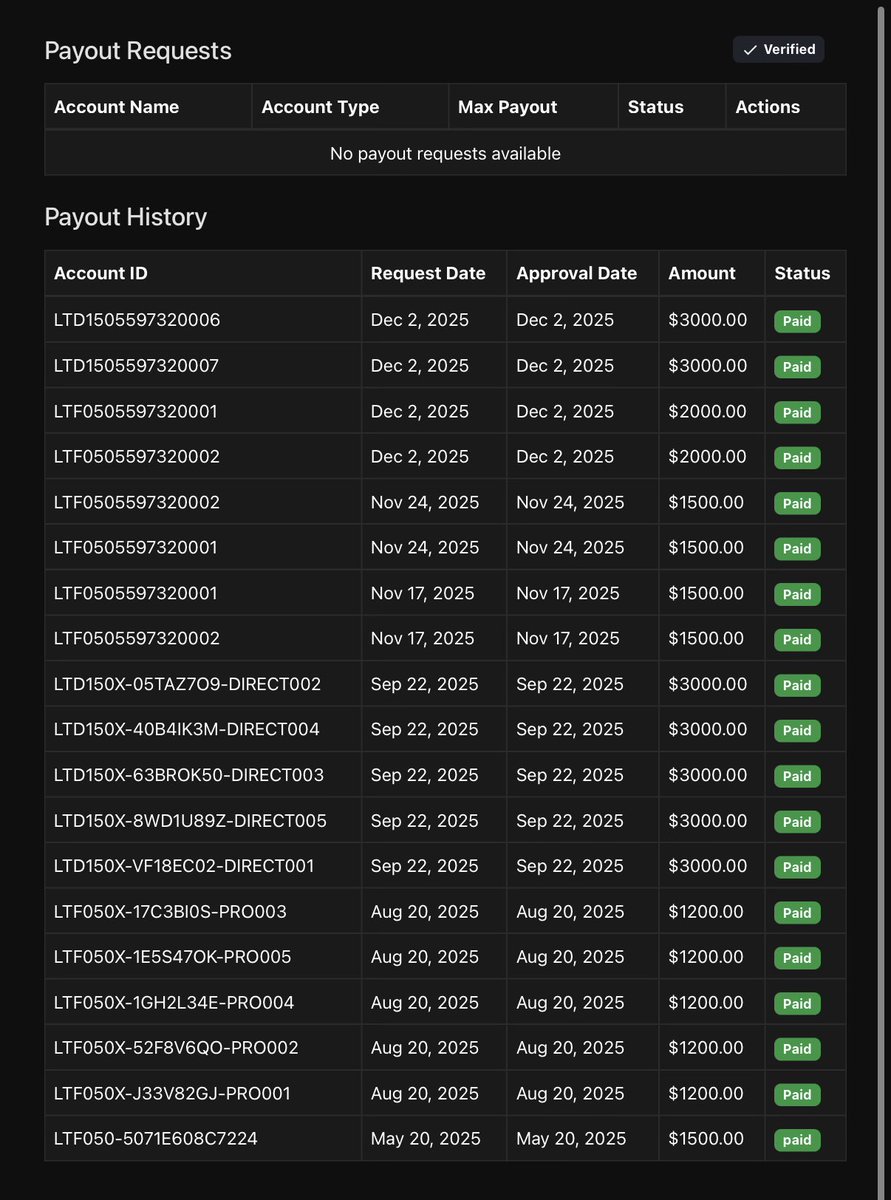Click account LTD150X-8WD1U89Z-DIRECT005
891x1200 pixels.
click(190, 820)
